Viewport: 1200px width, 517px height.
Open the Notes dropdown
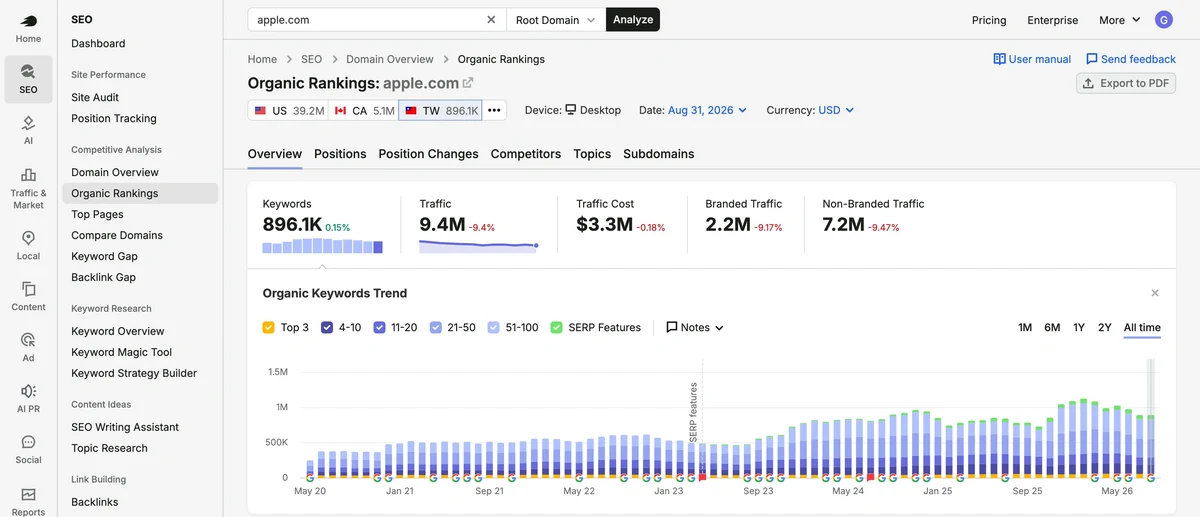pyautogui.click(x=695, y=327)
